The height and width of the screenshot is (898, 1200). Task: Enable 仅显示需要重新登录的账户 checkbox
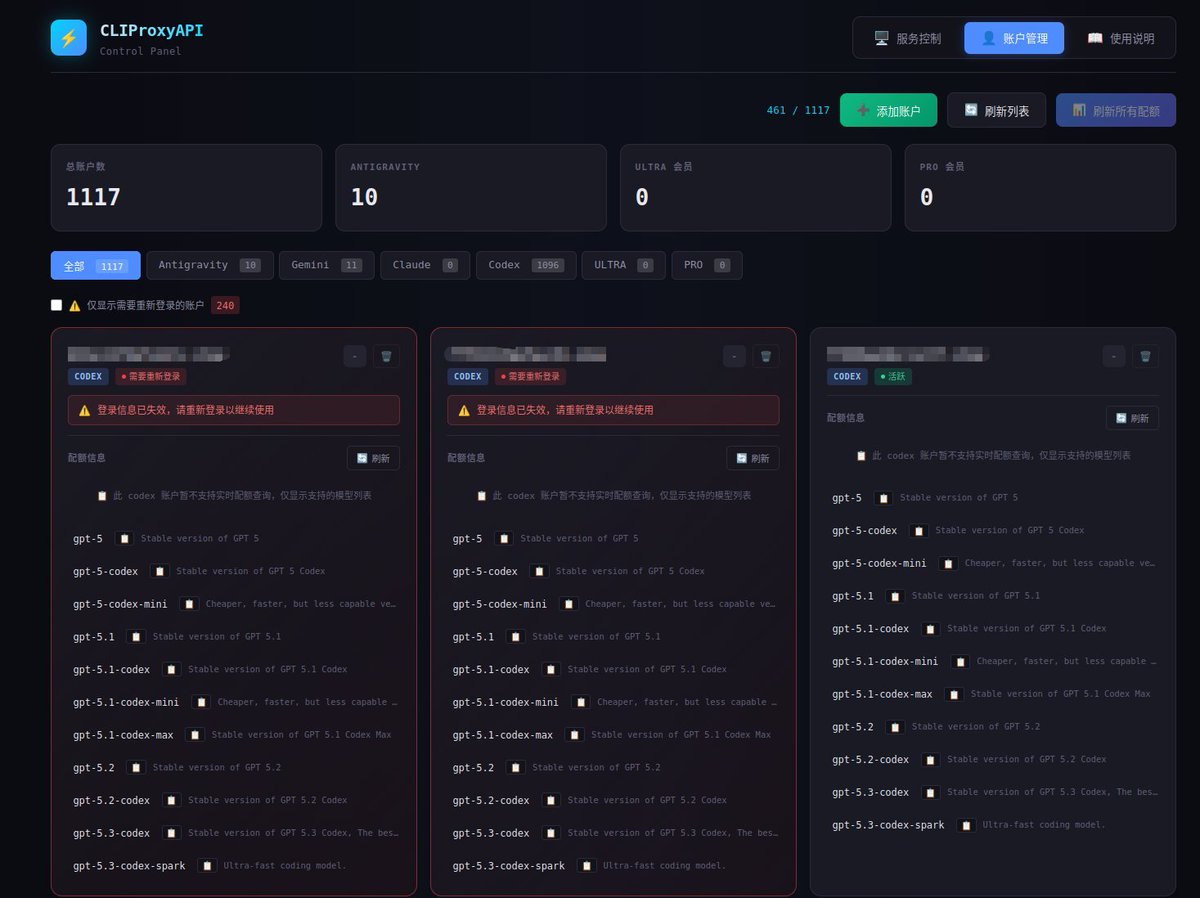57,305
